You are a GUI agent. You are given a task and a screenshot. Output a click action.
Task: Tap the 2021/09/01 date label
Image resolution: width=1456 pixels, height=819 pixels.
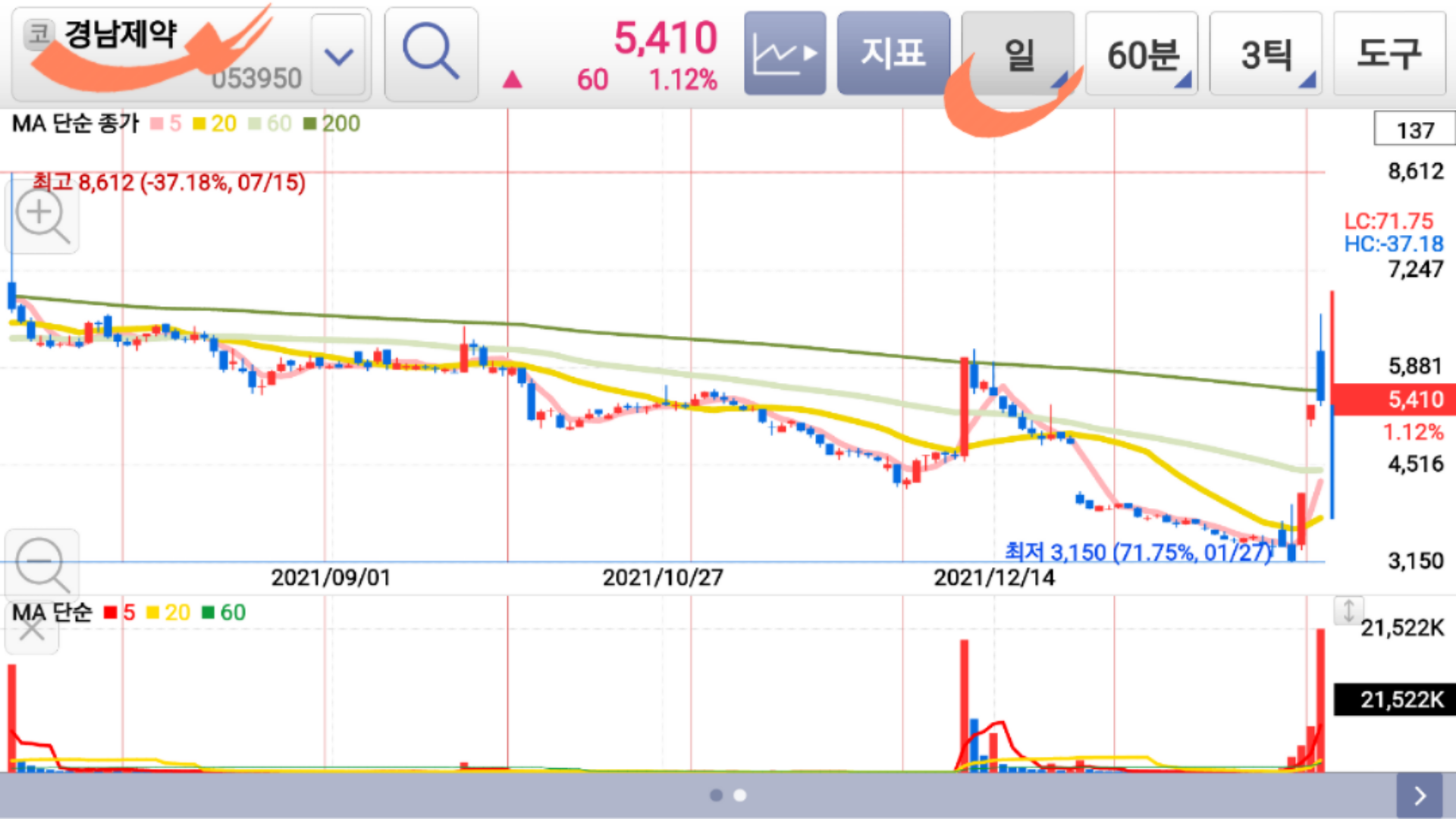[331, 578]
